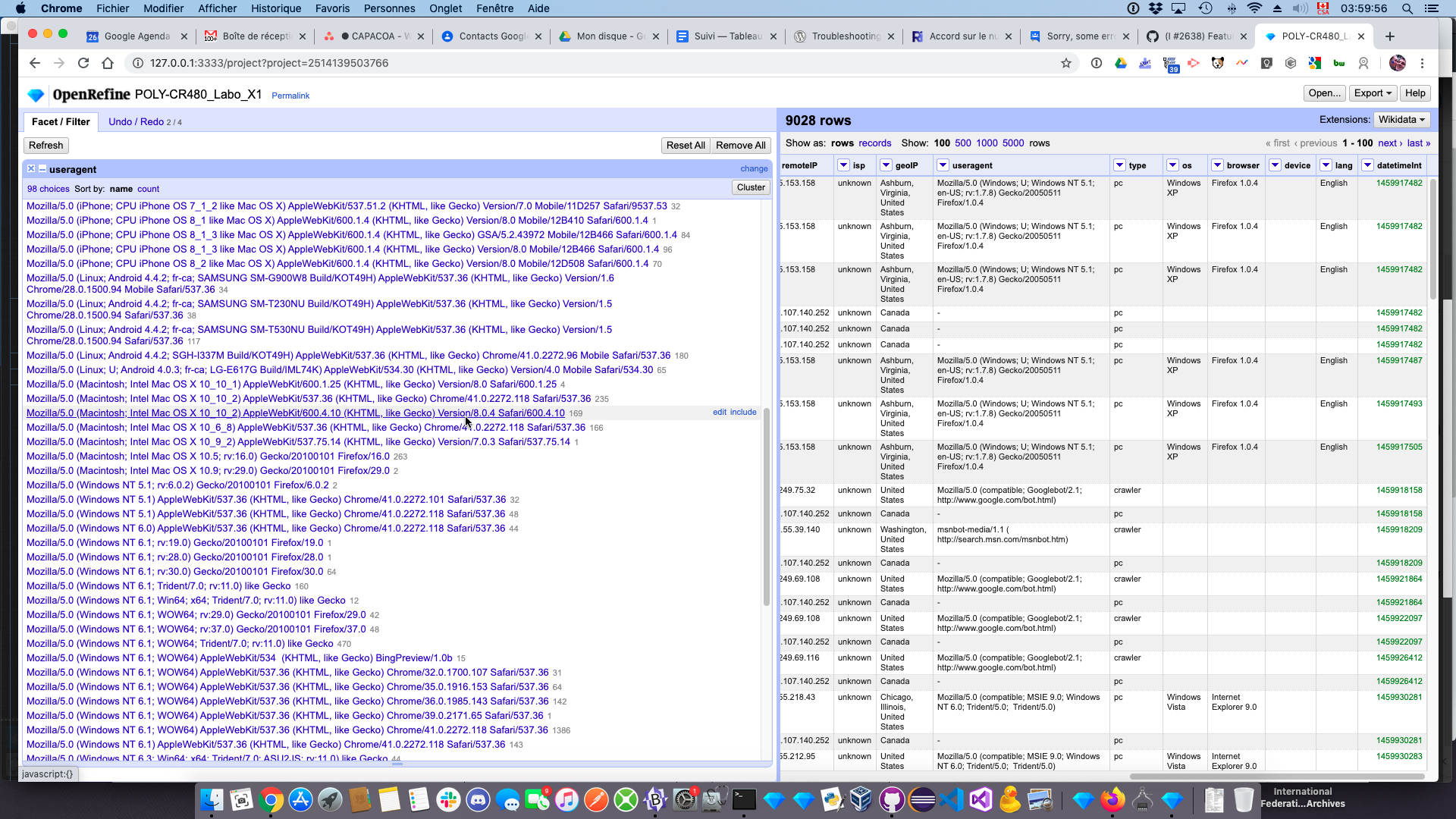Image resolution: width=1456 pixels, height=819 pixels.
Task: Reload the current page
Action: (83, 63)
